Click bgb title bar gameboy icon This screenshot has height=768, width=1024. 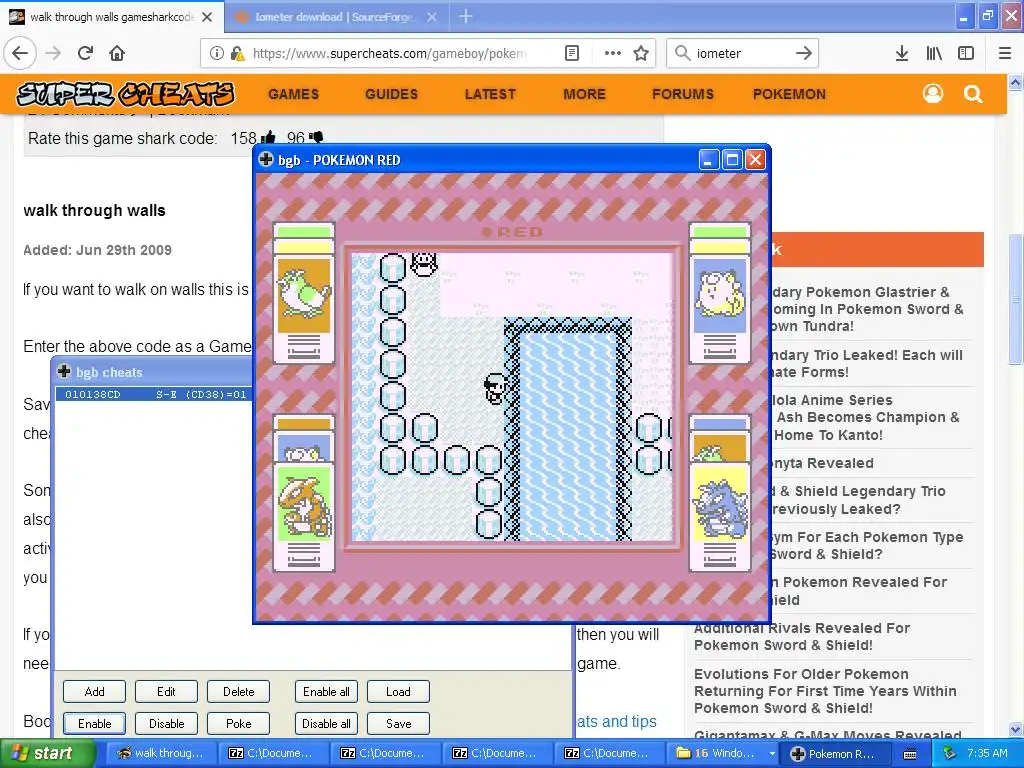[266, 159]
